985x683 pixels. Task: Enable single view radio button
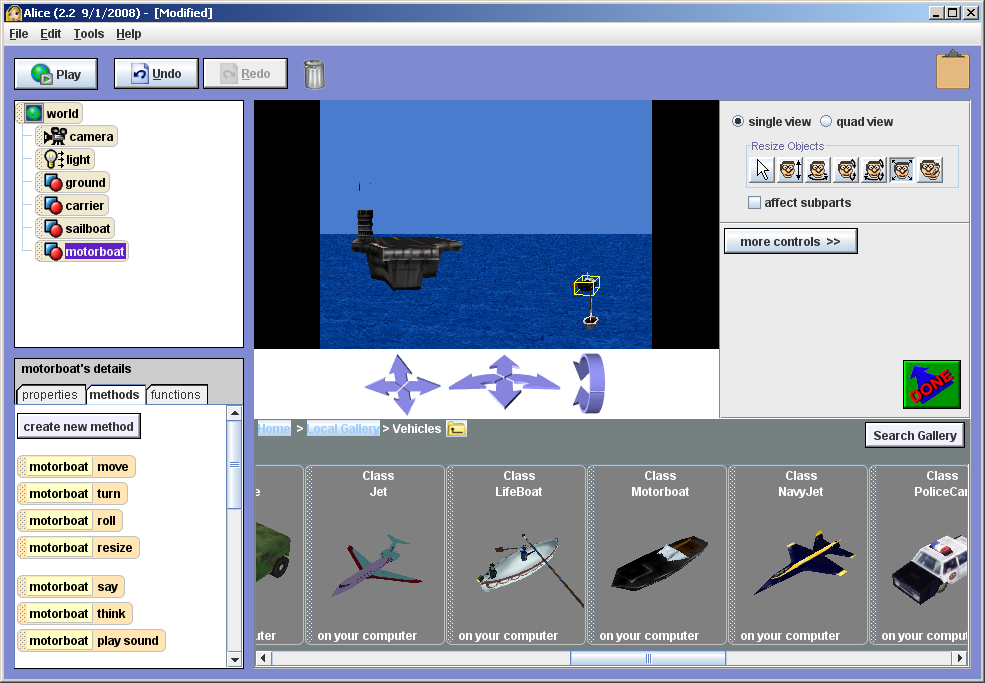(738, 121)
